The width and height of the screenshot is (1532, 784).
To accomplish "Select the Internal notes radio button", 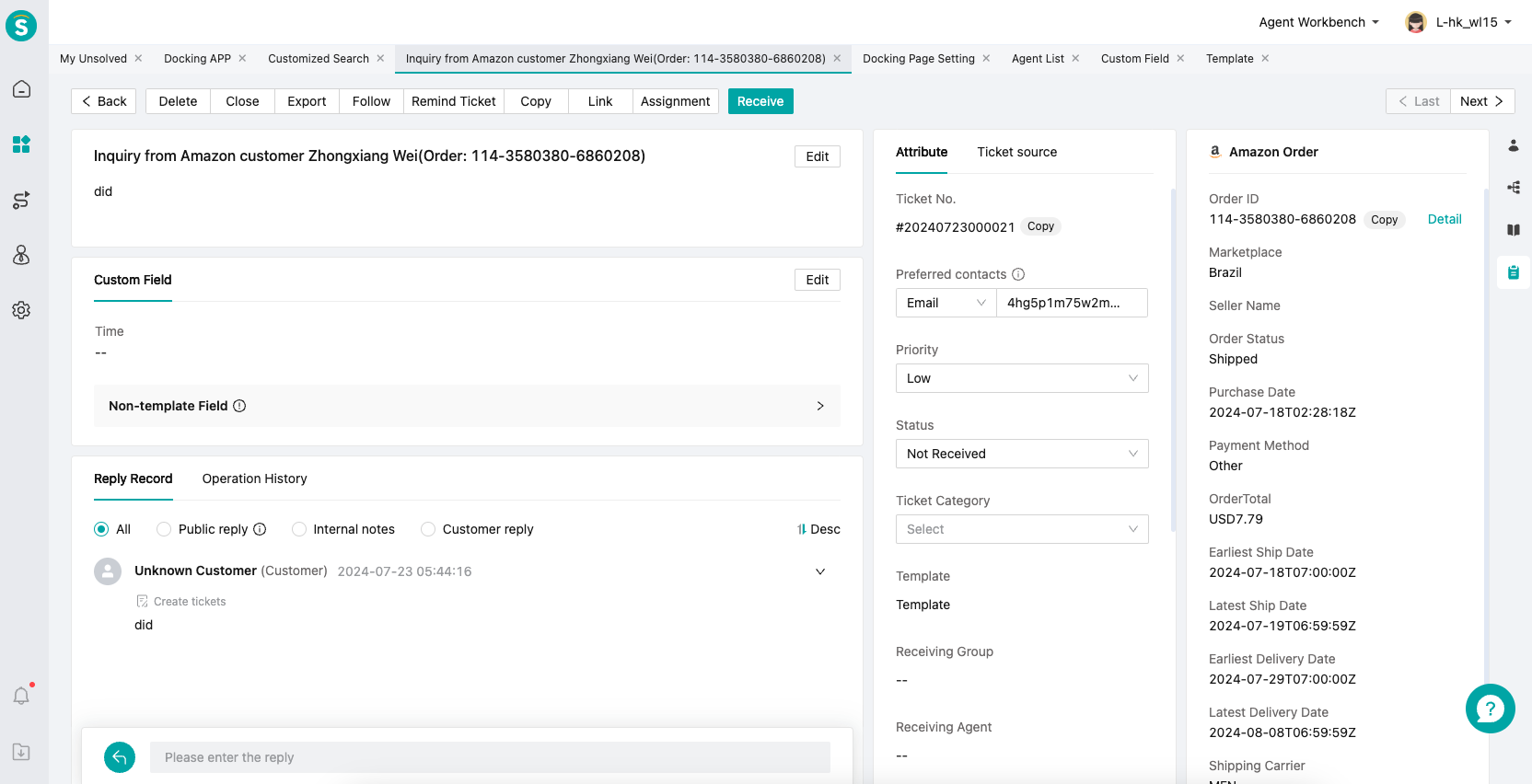I will [299, 529].
